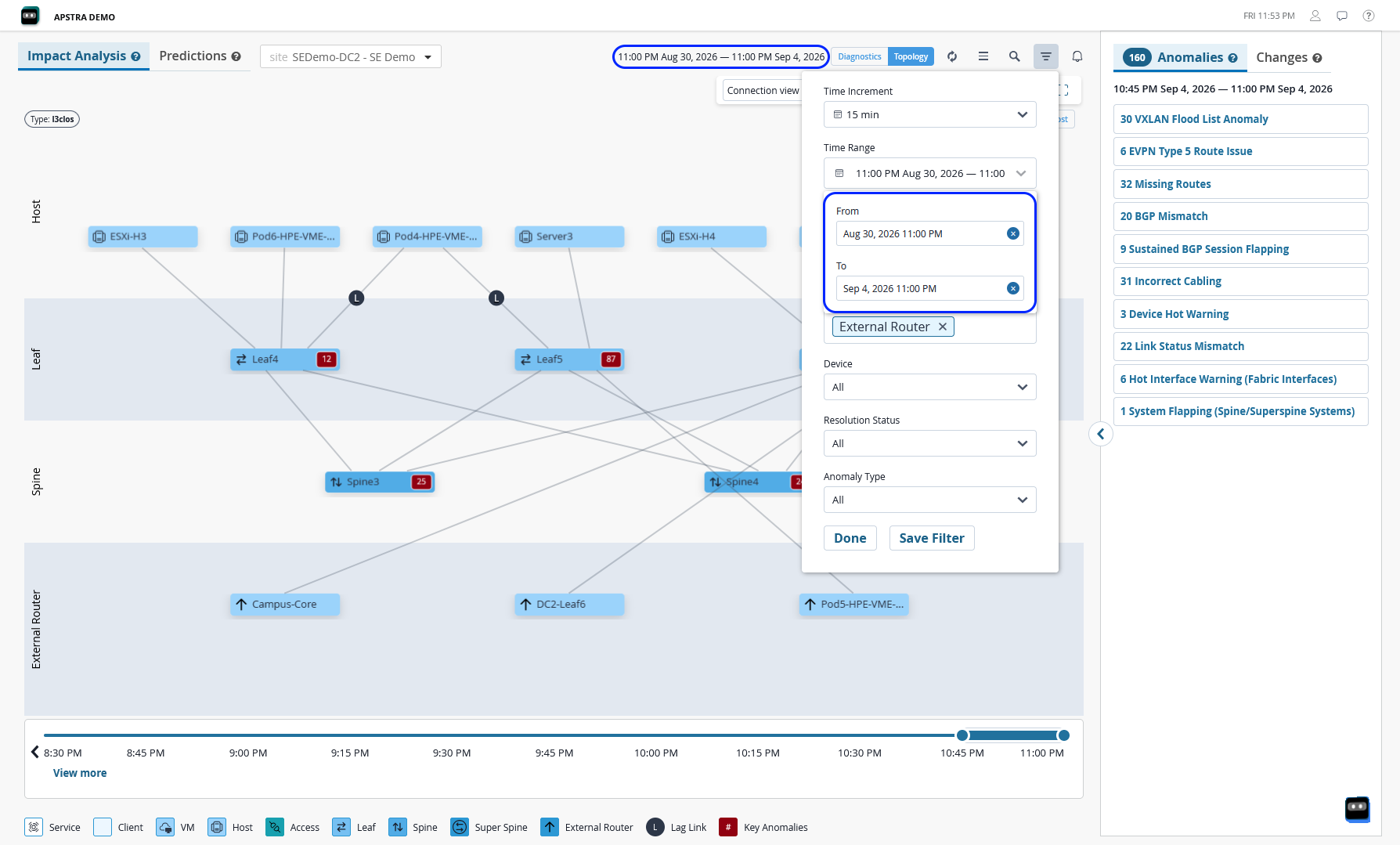Open the user profile icon
Screen dimensions: 1400x845
[1315, 16]
